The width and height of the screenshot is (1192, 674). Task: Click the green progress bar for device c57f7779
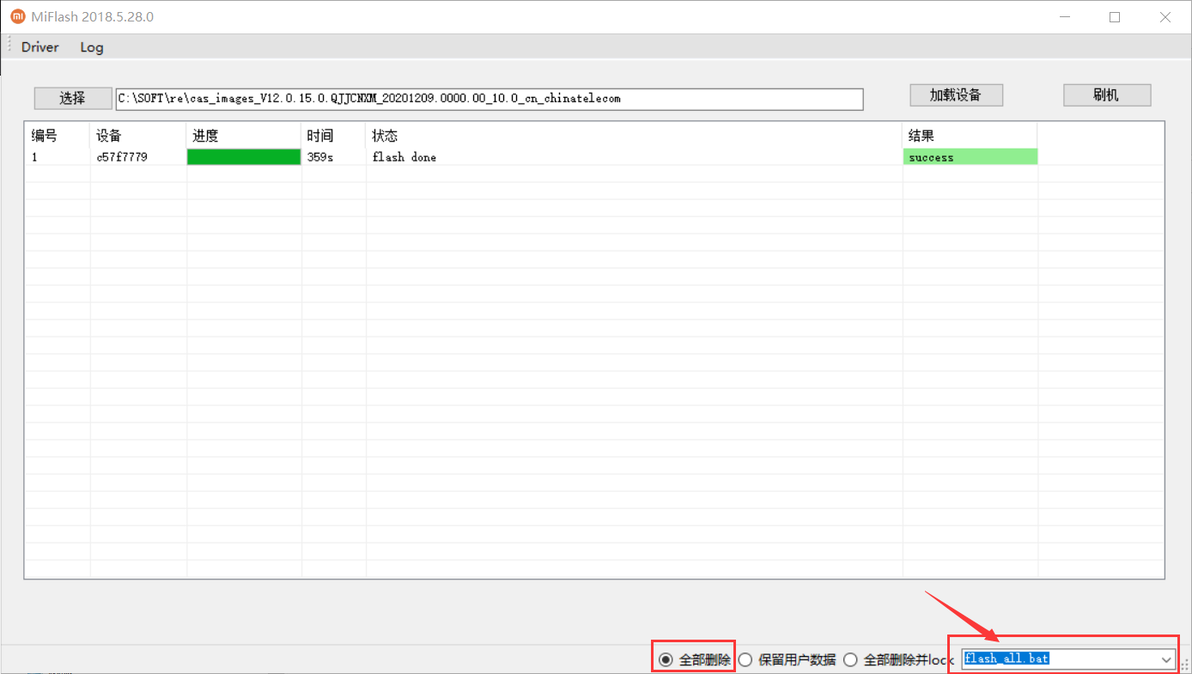[x=243, y=157]
